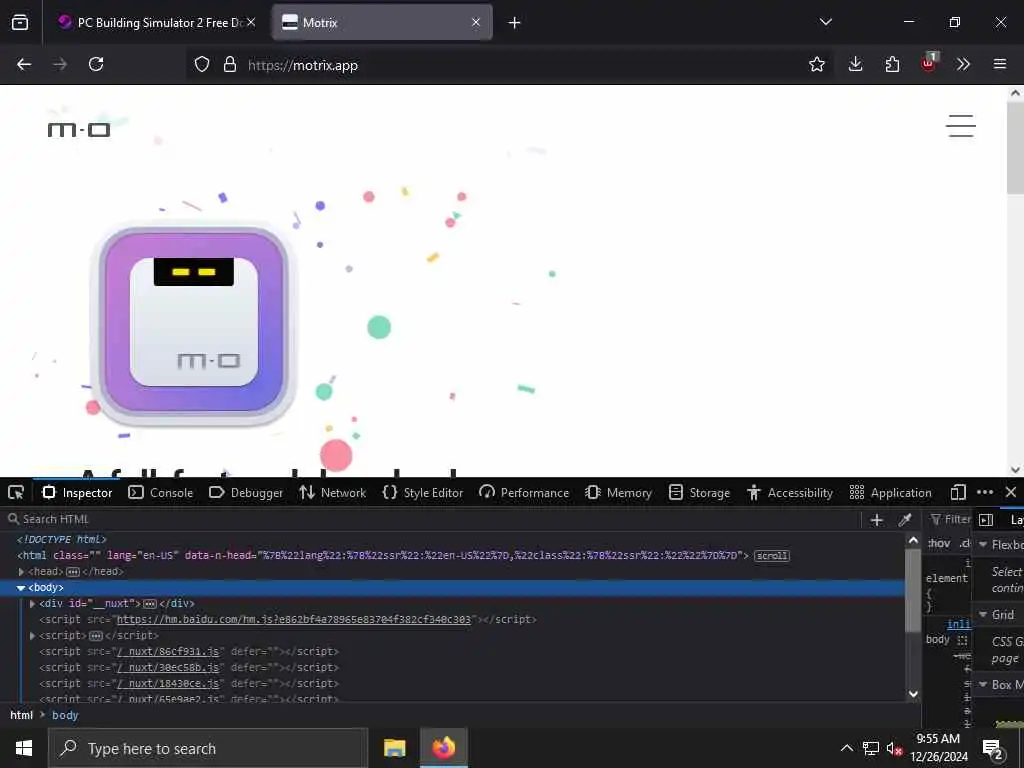Image resolution: width=1024 pixels, height=768 pixels.
Task: Click the Filter styles input field
Action: point(951,519)
